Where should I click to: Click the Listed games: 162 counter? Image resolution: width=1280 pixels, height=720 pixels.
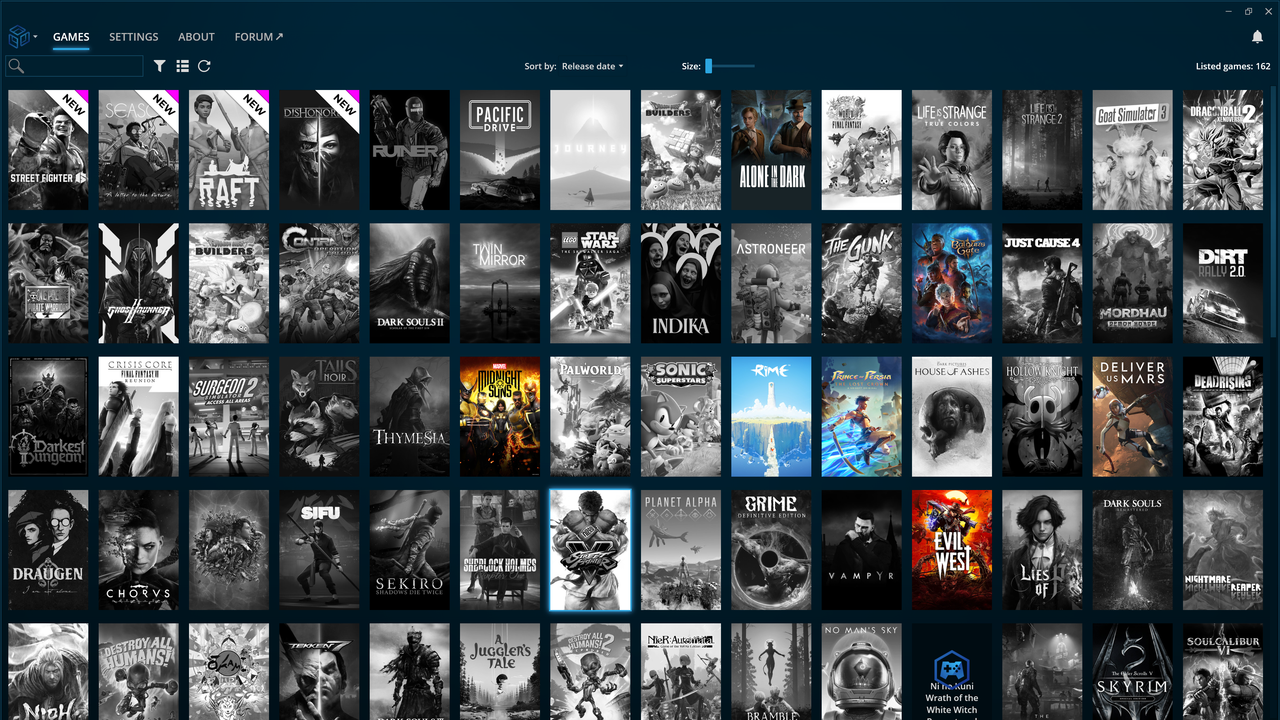(1233, 66)
